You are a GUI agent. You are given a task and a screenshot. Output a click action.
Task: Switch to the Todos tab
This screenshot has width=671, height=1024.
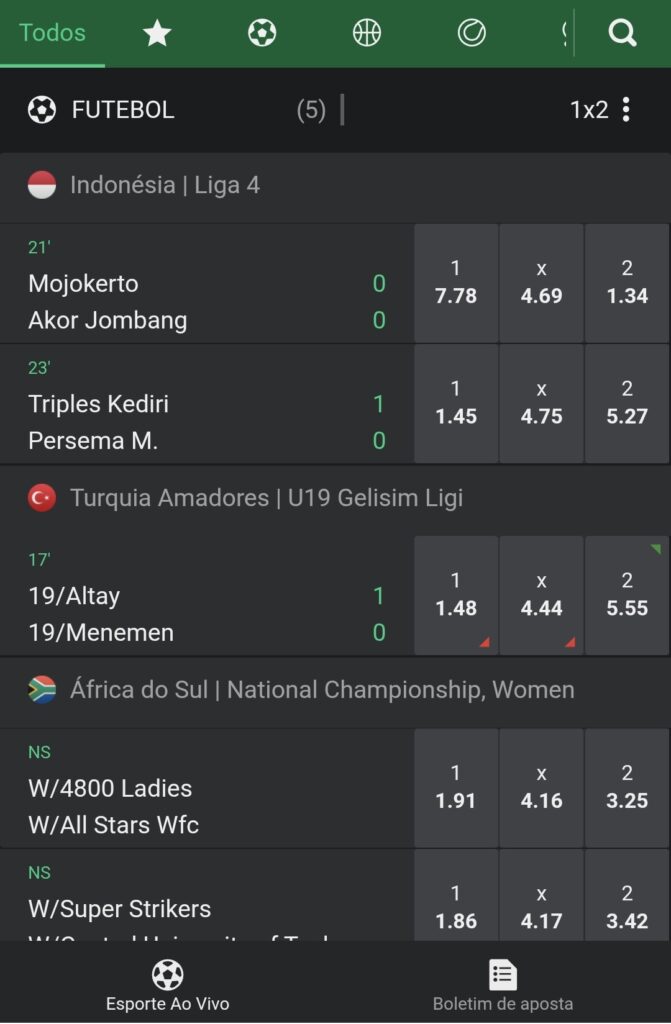click(52, 33)
